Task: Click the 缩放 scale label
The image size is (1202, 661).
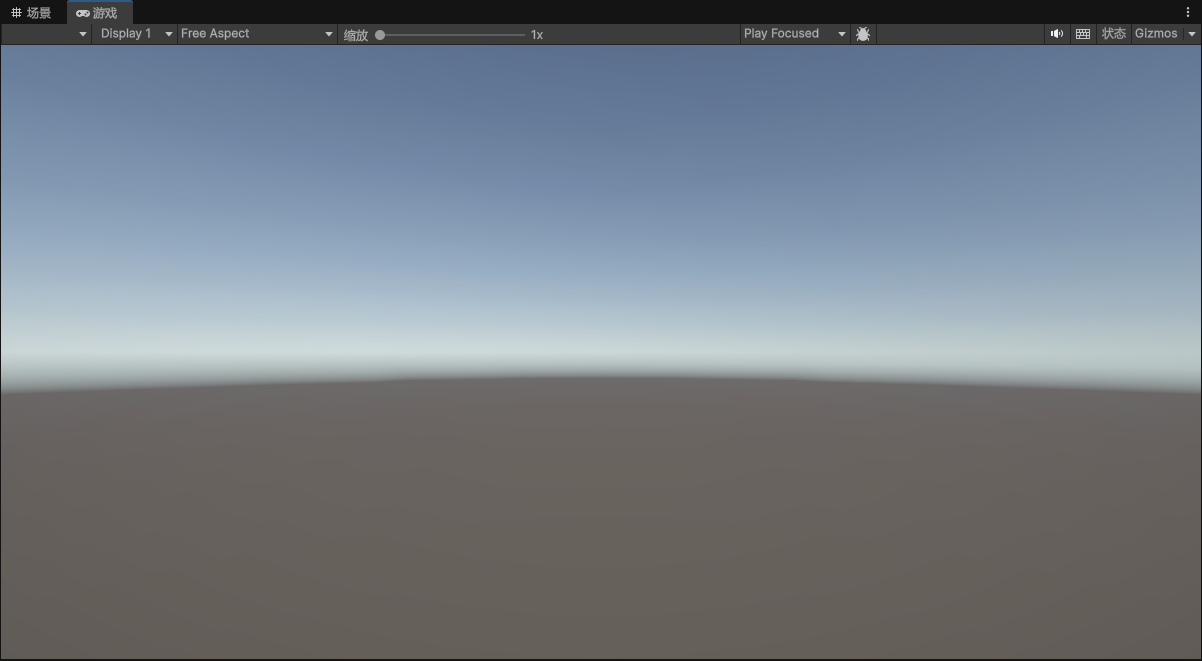Action: (356, 35)
